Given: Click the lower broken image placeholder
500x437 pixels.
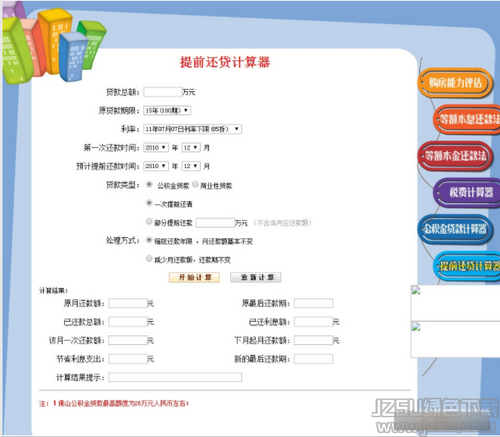Looking at the screenshot, I should [x=455, y=340].
